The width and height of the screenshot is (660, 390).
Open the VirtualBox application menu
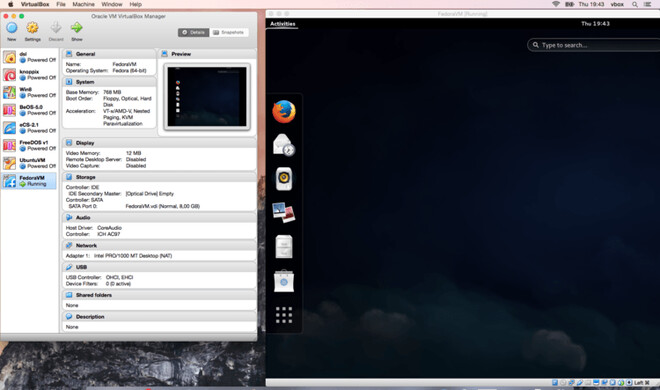coord(35,4)
